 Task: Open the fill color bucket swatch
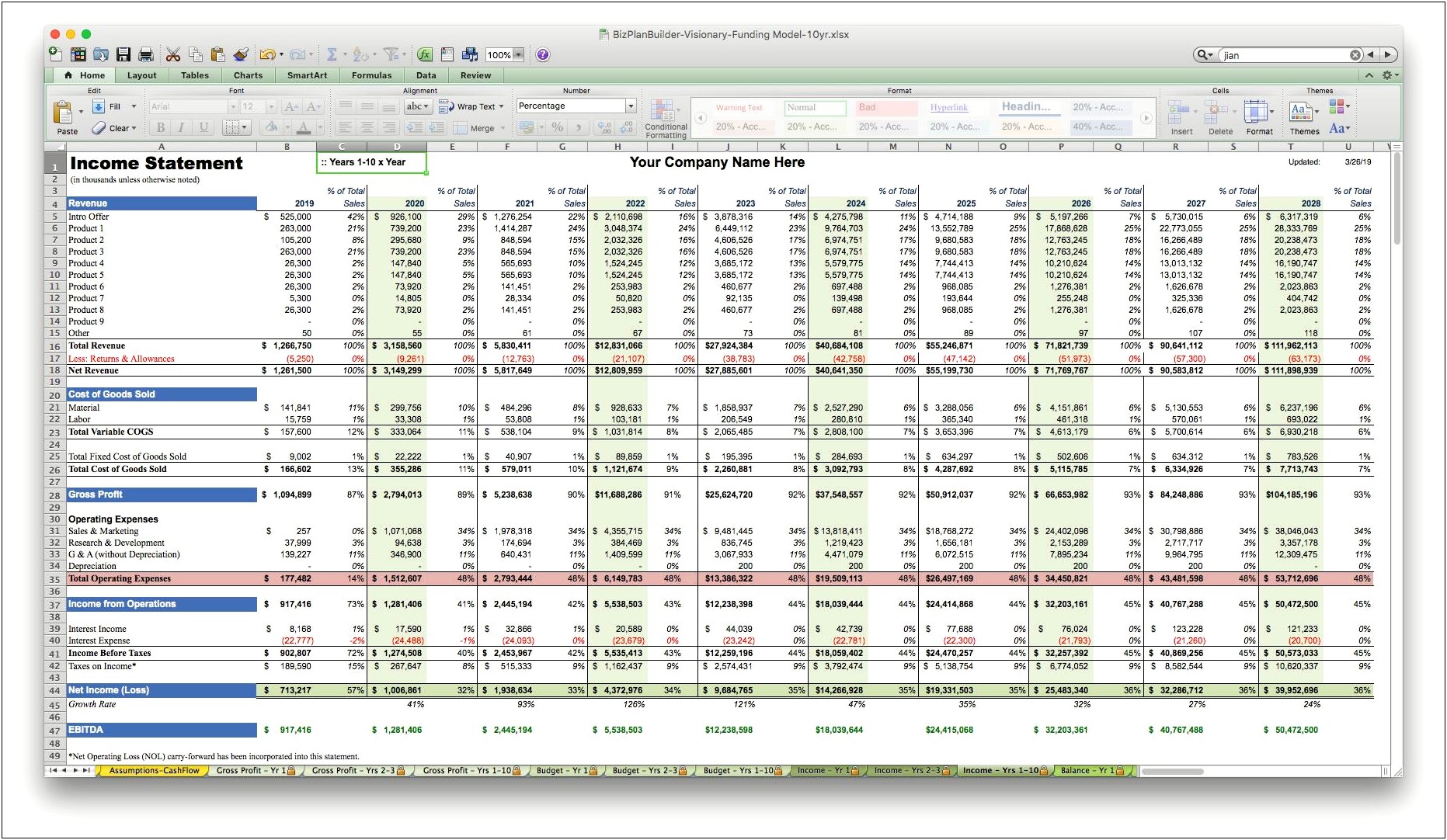270,127
